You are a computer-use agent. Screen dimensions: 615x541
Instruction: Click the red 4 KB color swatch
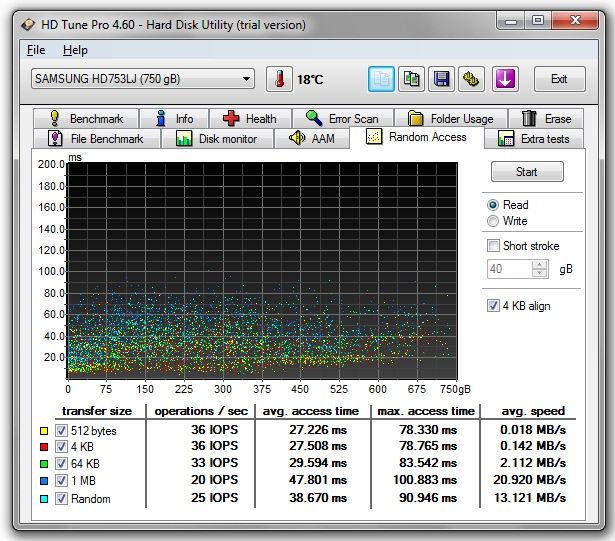click(44, 447)
